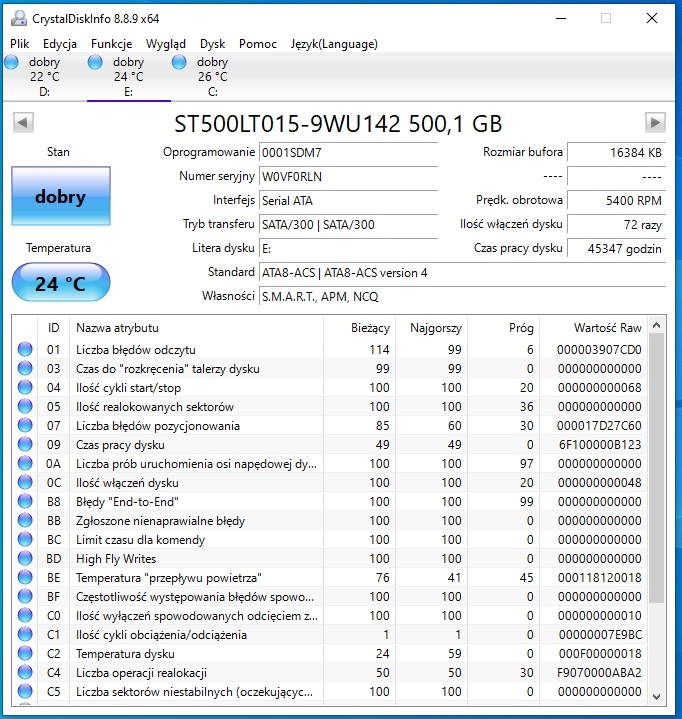682x719 pixels.
Task: Click the 'Wartość Raw' column header
Action: 593,328
